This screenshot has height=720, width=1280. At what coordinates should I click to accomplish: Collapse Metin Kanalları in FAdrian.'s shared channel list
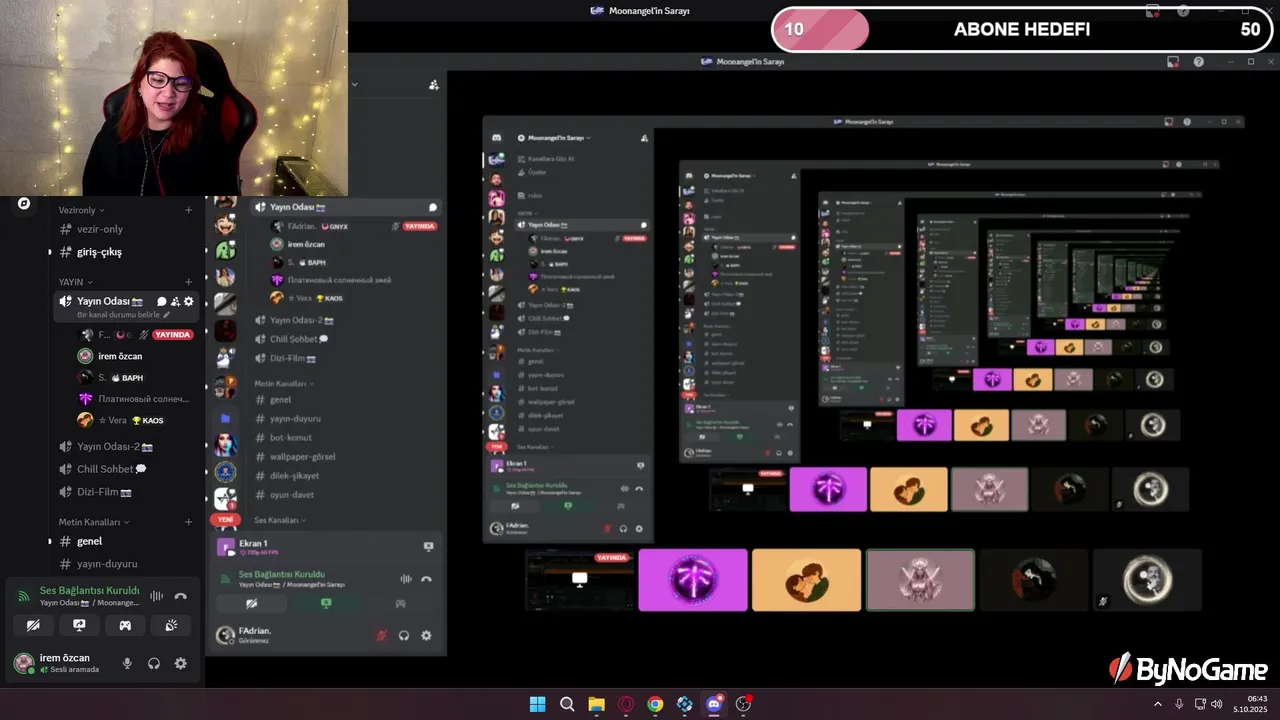(284, 383)
